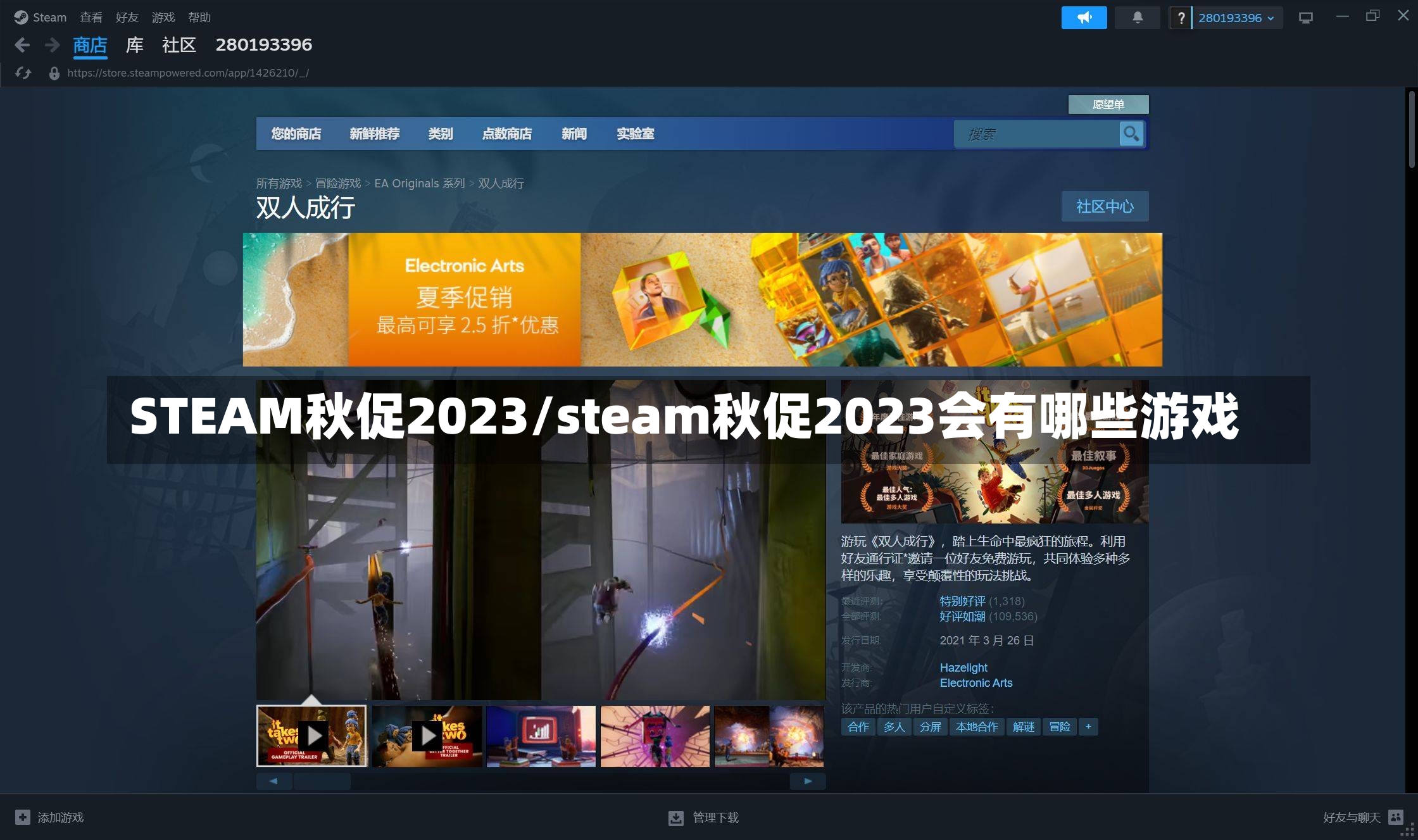This screenshot has height=840, width=1418.
Task: Open the 280193396 profile tab
Action: pyautogui.click(x=264, y=45)
